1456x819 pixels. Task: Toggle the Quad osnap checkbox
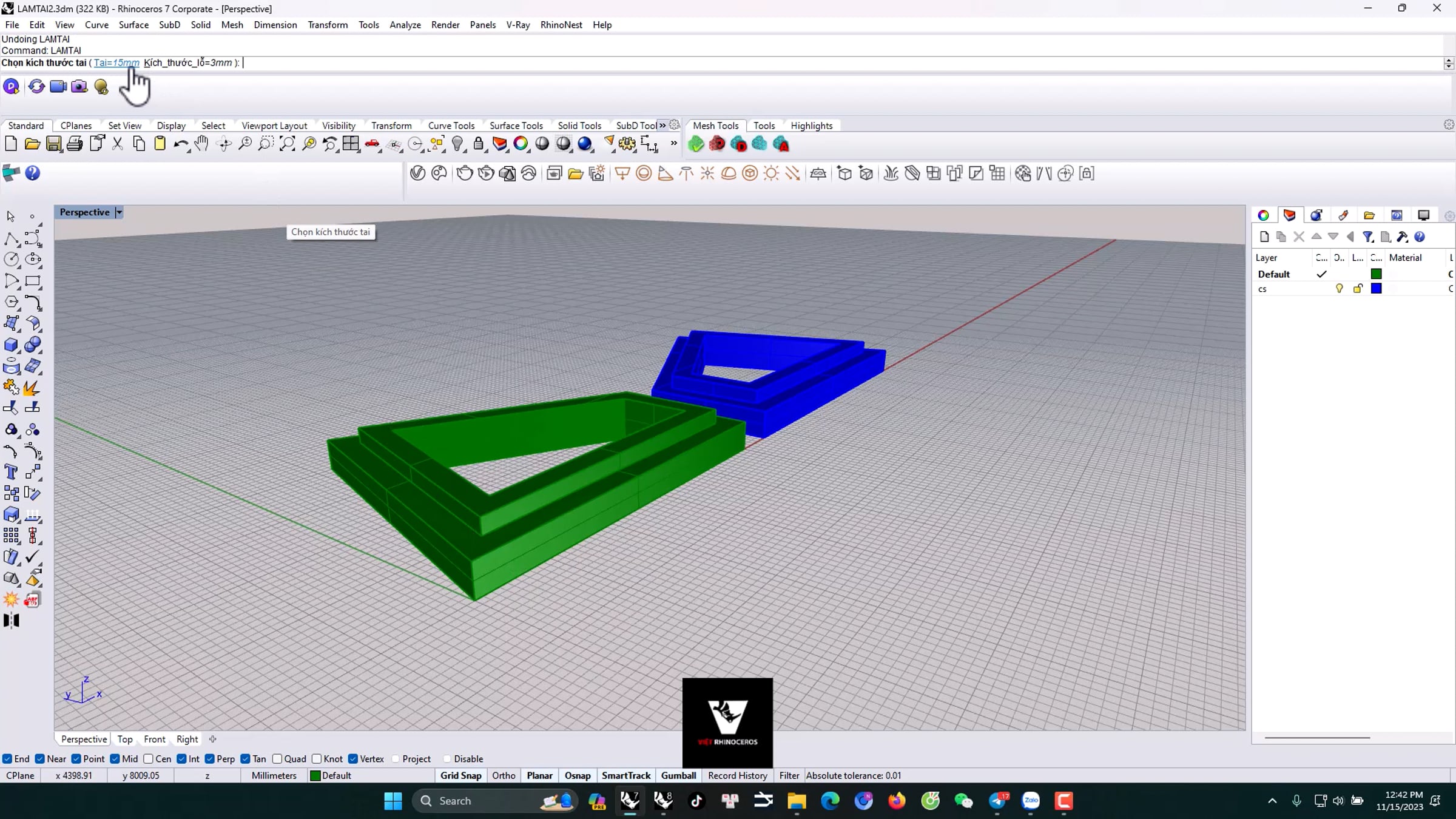[x=278, y=759]
